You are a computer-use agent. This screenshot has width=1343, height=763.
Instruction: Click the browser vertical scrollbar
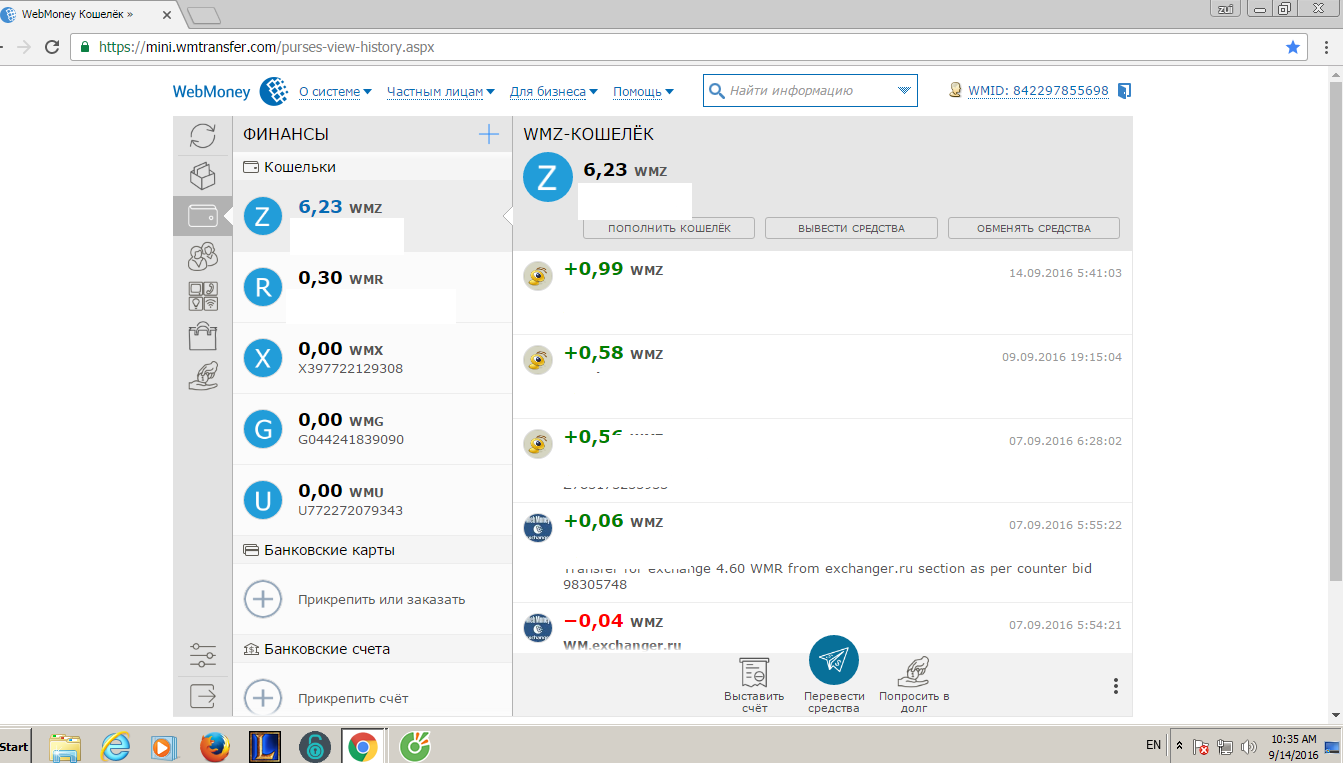tap(1335, 330)
